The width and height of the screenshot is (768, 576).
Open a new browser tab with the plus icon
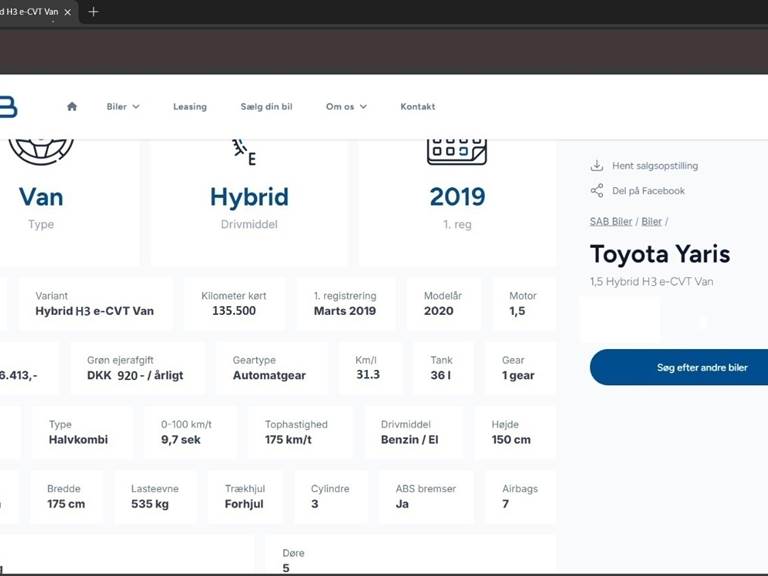click(x=93, y=12)
